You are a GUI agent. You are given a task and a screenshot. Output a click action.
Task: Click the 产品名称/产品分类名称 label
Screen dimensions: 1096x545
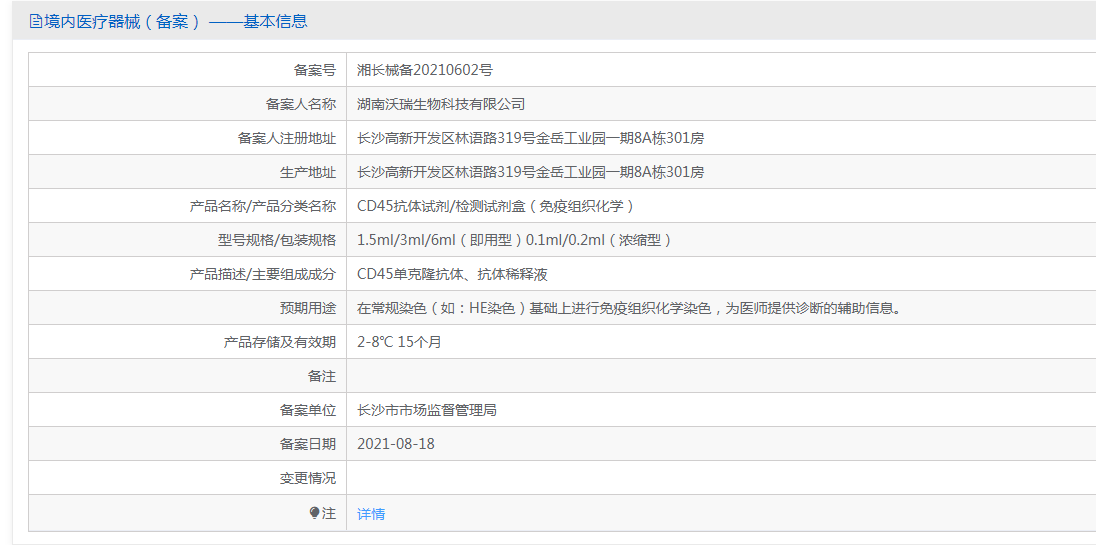(263, 206)
